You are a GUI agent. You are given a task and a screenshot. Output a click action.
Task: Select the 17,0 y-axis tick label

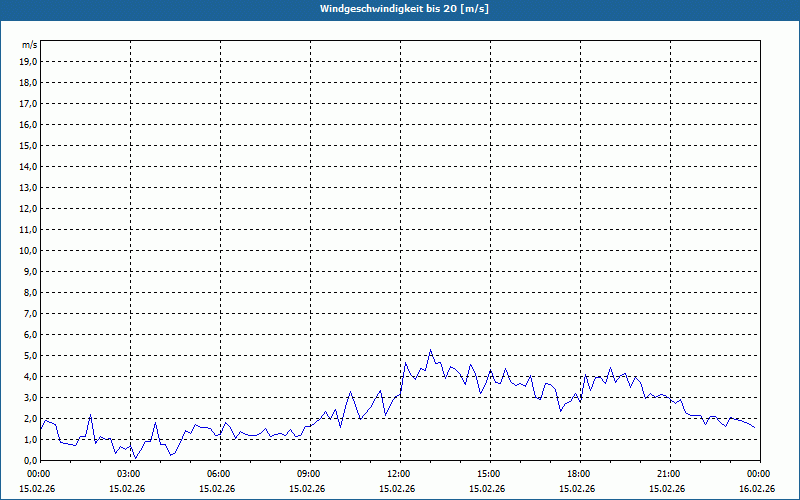point(29,103)
